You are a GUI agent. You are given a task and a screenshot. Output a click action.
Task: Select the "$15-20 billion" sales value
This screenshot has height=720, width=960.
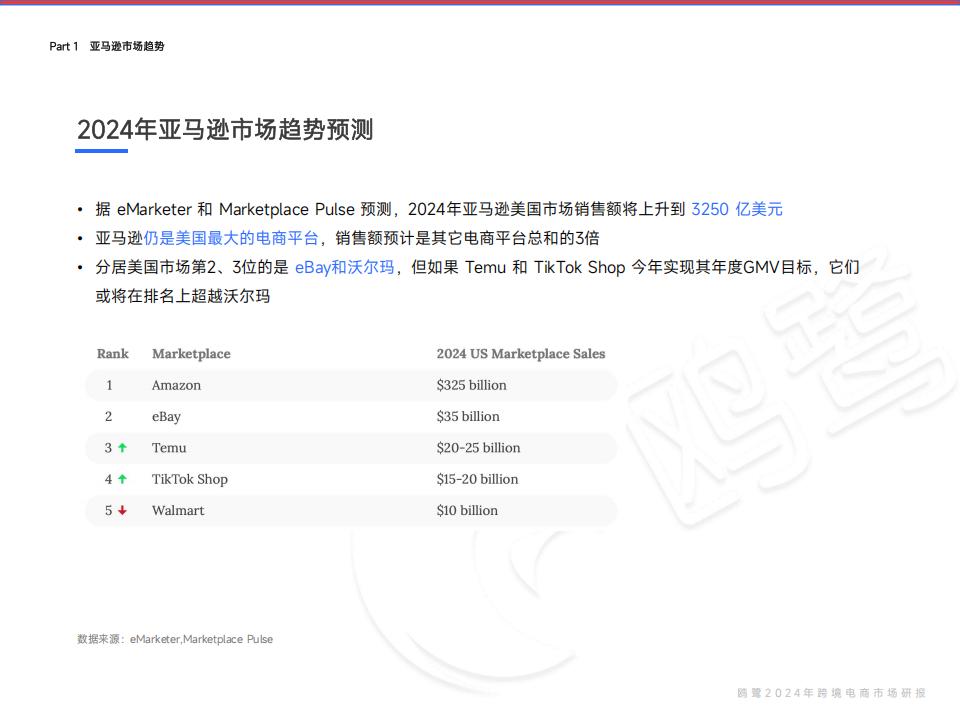point(478,479)
